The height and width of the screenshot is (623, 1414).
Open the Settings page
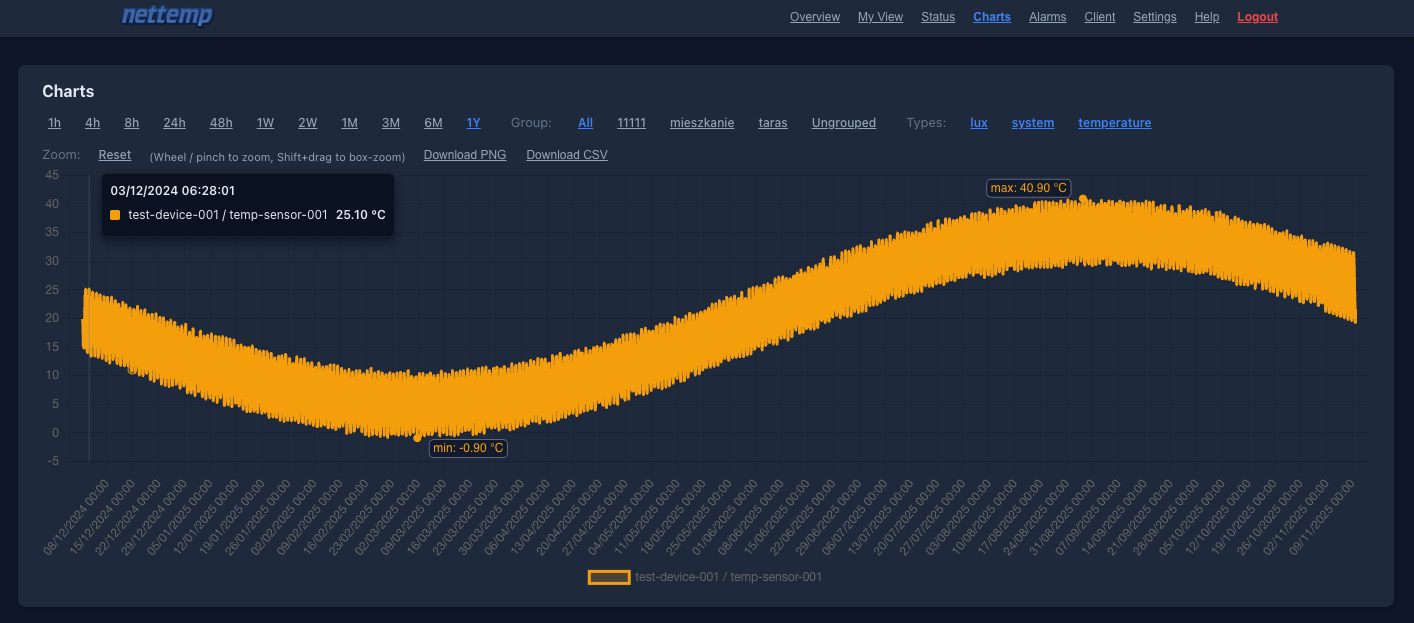click(1155, 16)
